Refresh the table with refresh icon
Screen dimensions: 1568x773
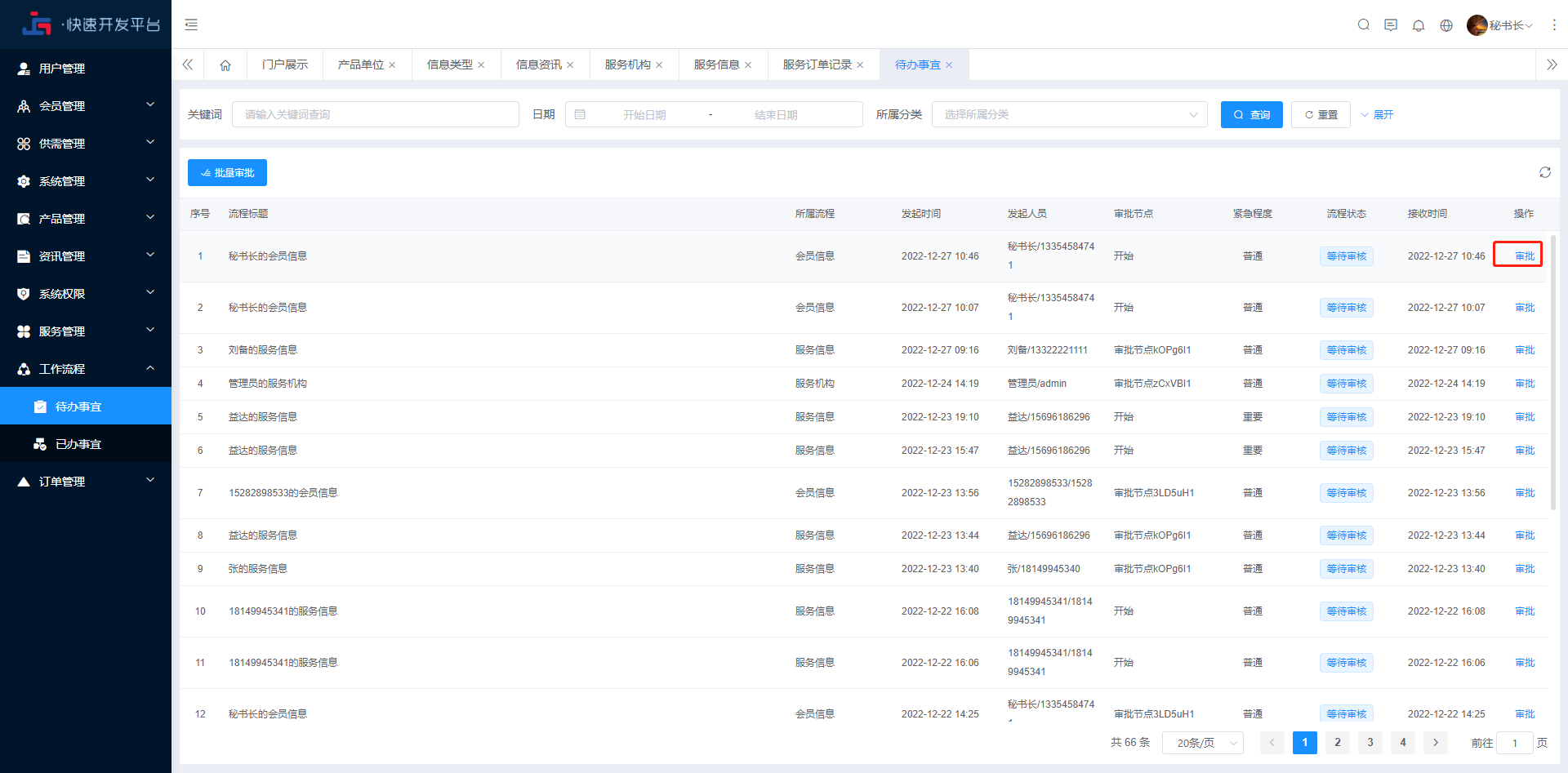1545,172
